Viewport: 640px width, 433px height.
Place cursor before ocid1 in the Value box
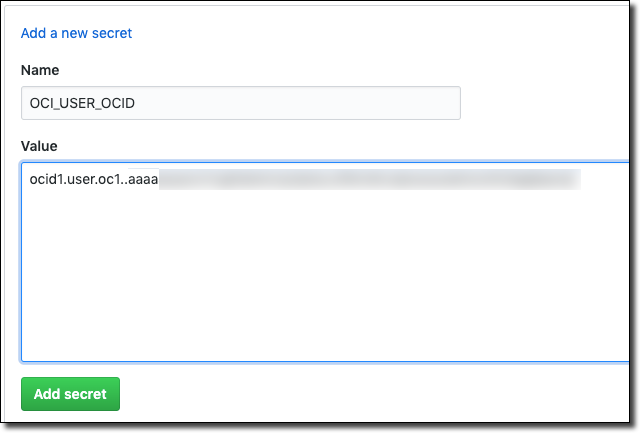pos(30,180)
